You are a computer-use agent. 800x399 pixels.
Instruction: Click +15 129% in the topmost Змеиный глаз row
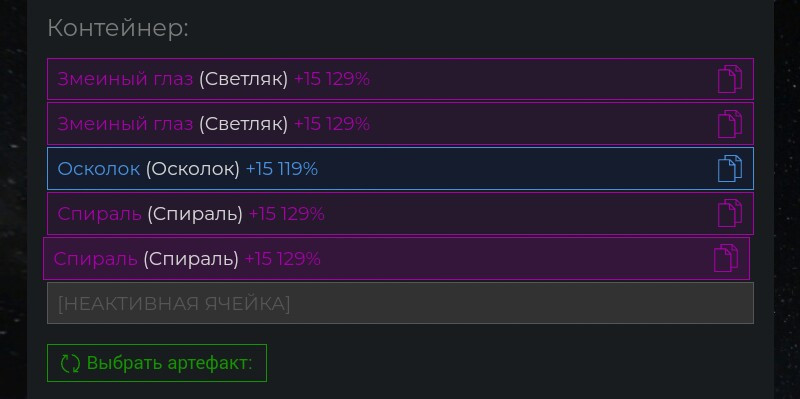click(x=332, y=79)
